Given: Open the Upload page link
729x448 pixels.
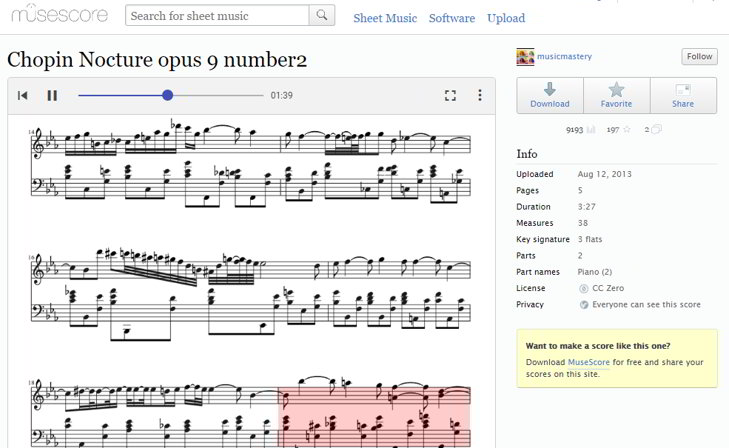Looking at the screenshot, I should click(506, 18).
